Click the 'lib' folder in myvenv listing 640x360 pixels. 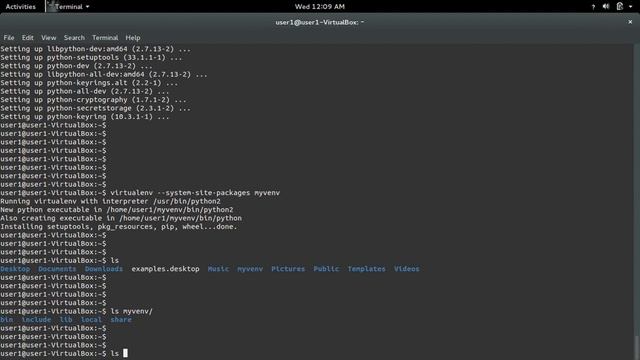[x=66, y=320]
